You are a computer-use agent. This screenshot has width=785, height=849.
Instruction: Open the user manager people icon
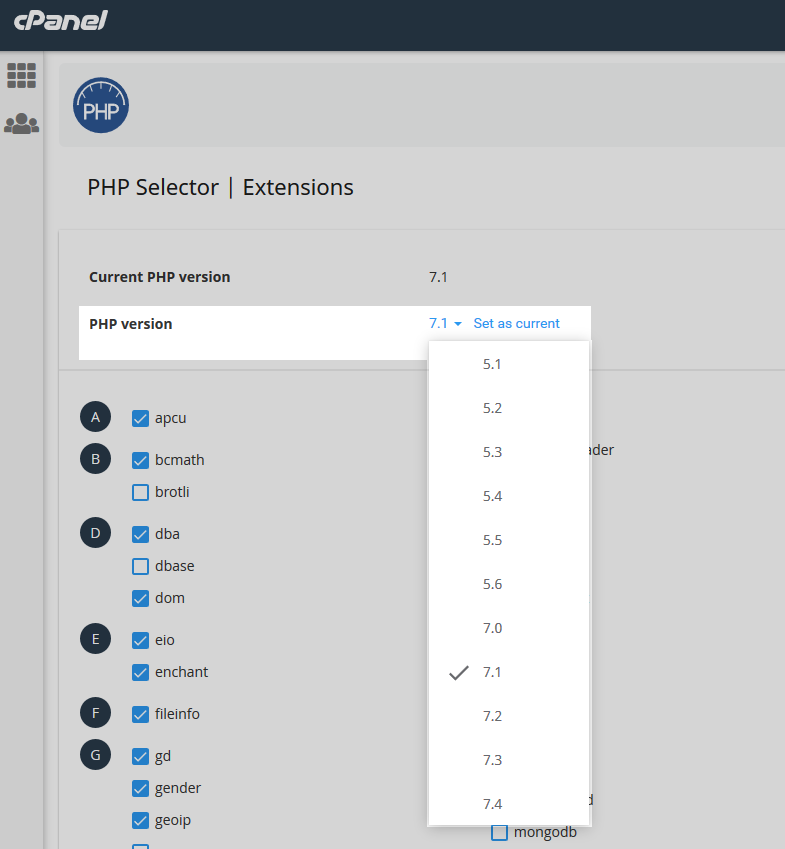coord(22,123)
